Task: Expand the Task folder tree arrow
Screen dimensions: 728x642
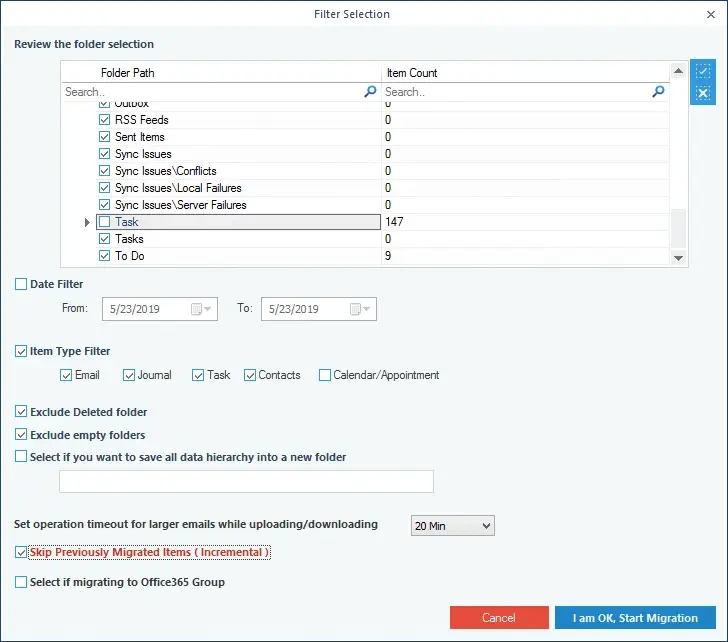Action: tap(87, 222)
